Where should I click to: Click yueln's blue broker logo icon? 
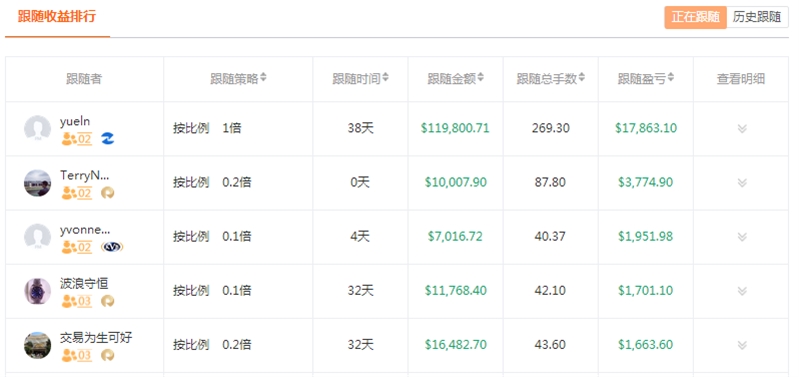[x=108, y=139]
